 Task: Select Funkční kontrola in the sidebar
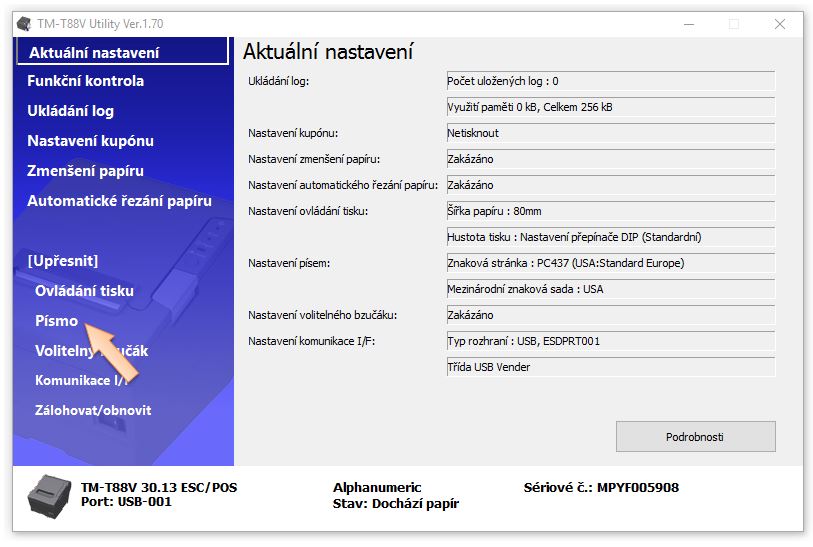tap(86, 81)
